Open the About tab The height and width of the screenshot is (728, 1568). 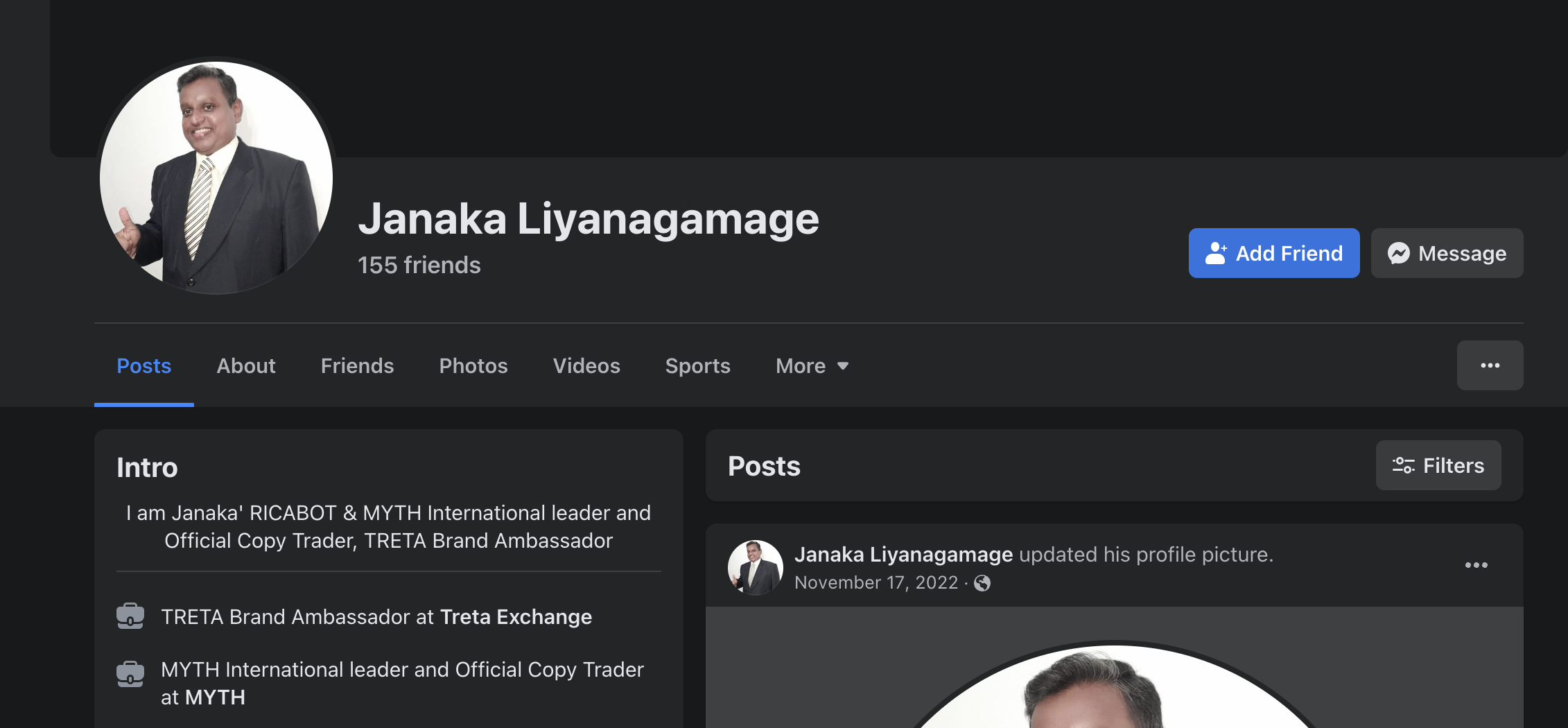[x=246, y=365]
